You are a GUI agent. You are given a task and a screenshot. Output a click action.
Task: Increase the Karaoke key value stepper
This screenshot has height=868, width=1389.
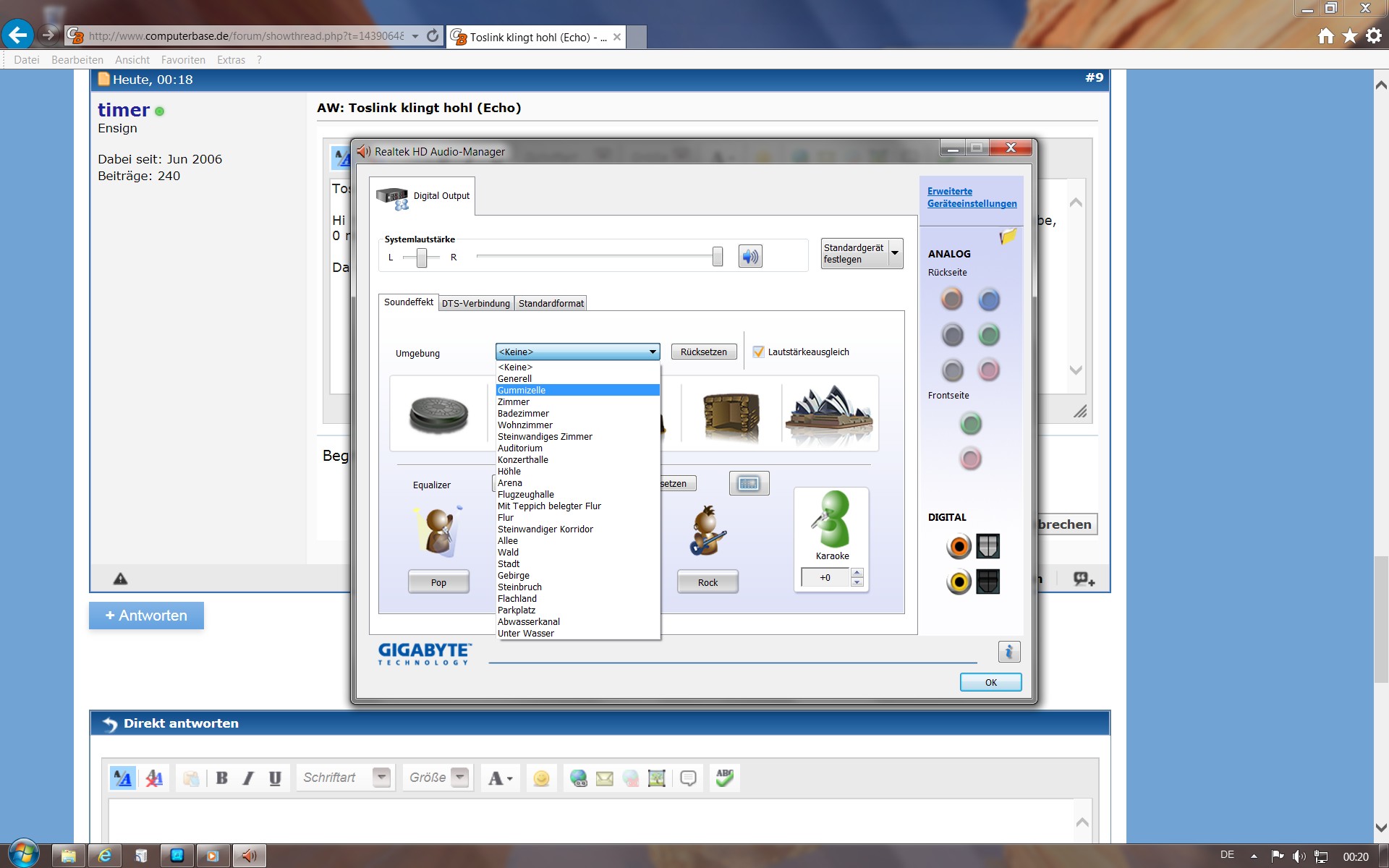[x=857, y=573]
